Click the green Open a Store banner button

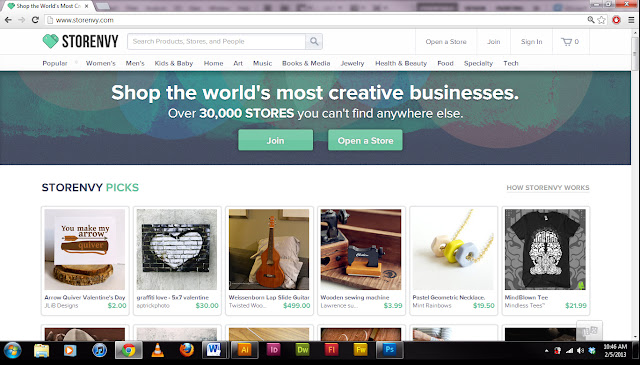[365, 140]
